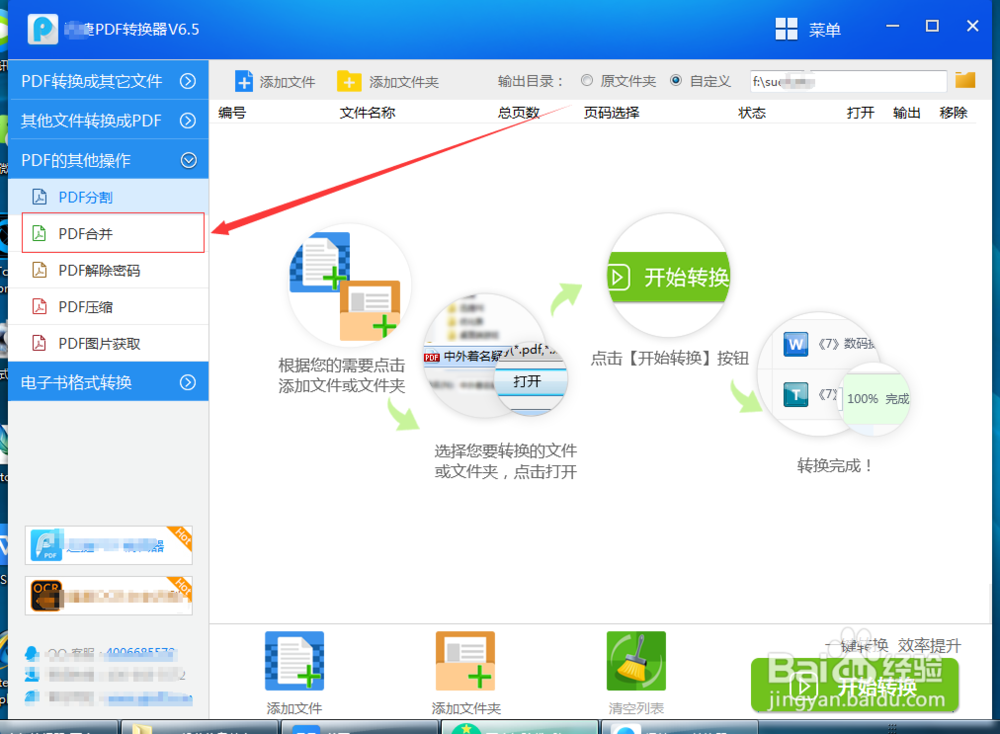Click the 清空列表 label
The image size is (1000, 734).
(x=636, y=708)
